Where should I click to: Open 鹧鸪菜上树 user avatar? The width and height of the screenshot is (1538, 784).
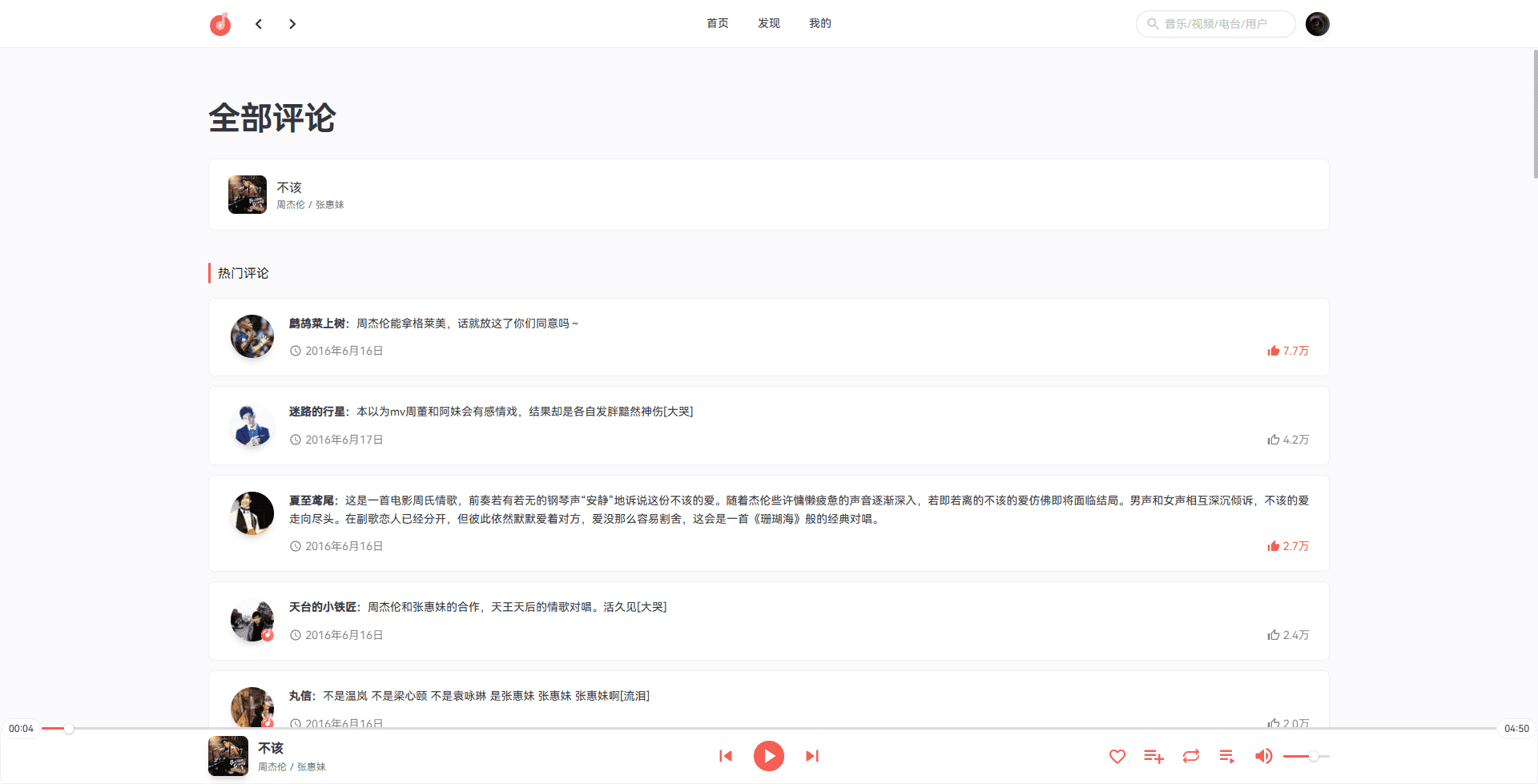point(252,336)
